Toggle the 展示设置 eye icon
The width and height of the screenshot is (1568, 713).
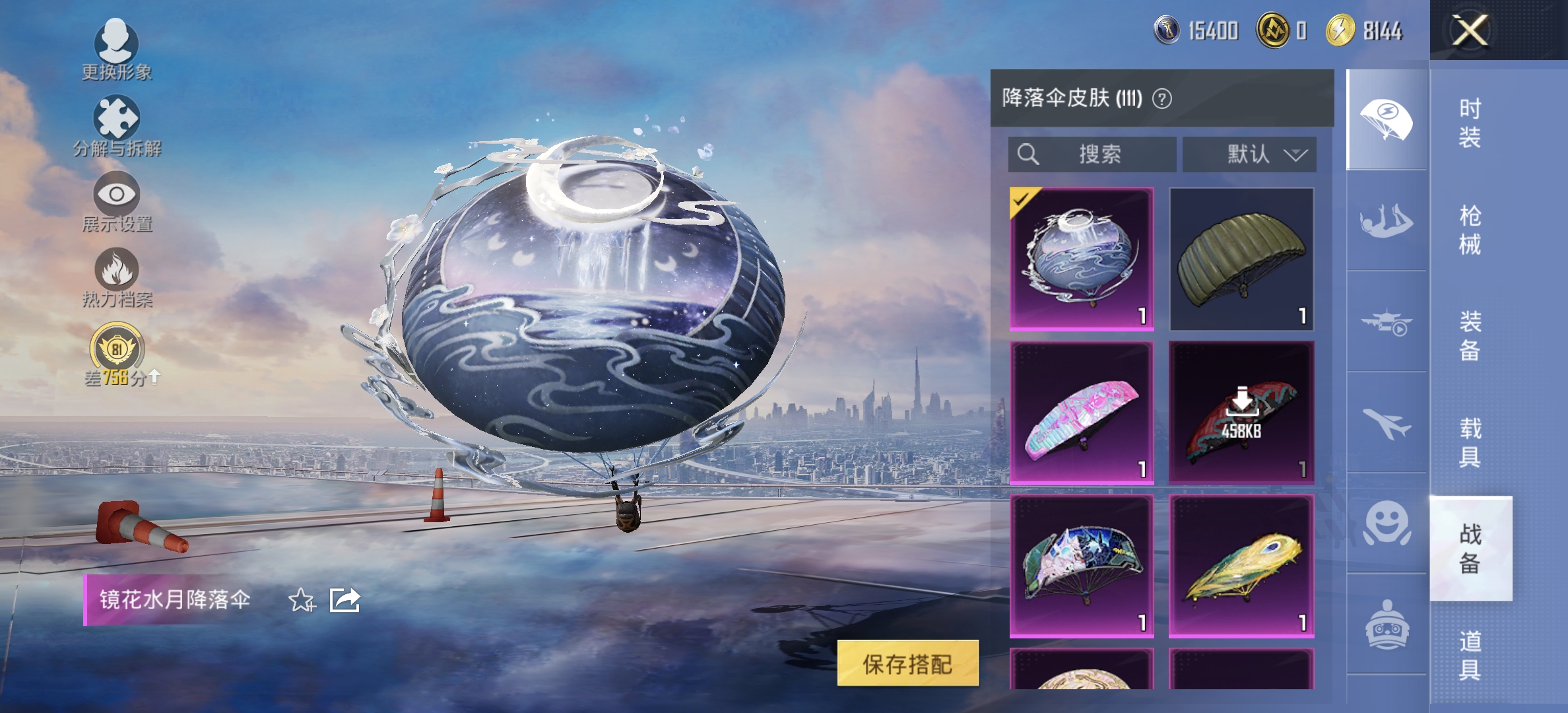coord(116,194)
